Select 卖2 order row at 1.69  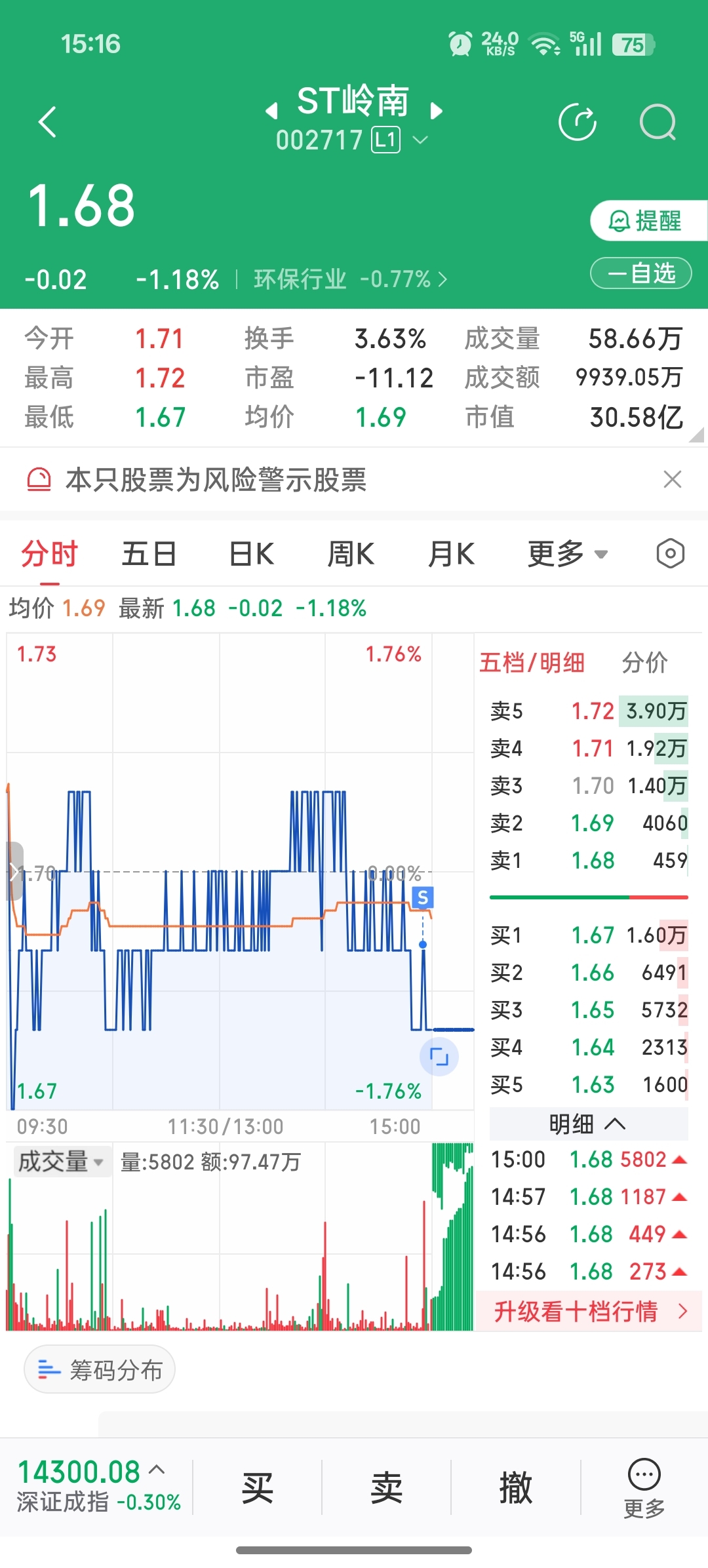click(589, 823)
